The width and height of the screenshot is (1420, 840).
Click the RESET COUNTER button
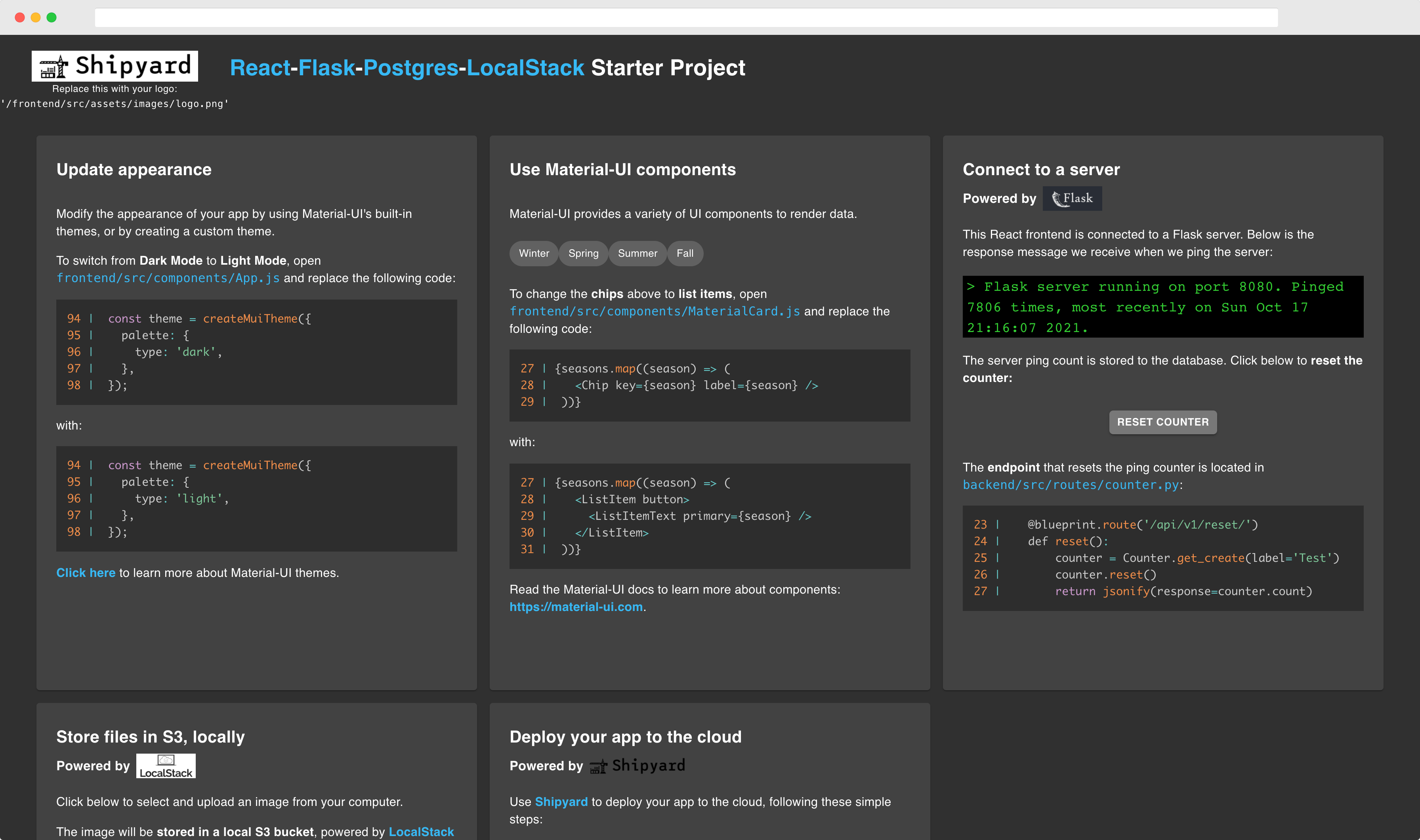point(1163,422)
